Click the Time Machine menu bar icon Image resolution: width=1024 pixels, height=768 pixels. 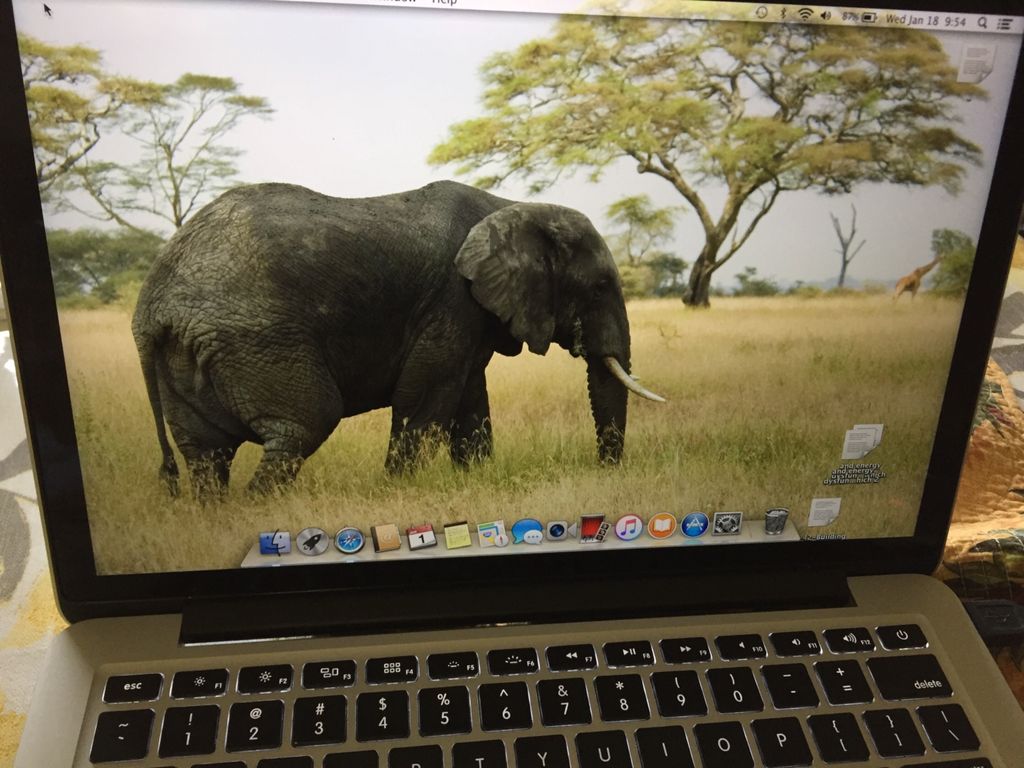(x=761, y=12)
